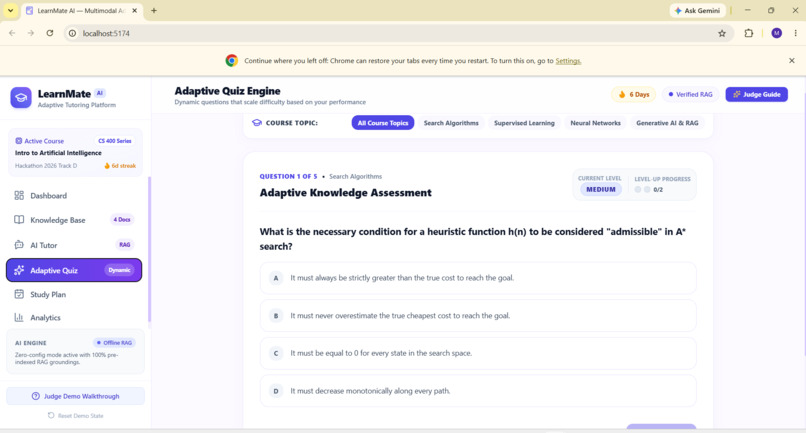Open Dashboard from the sidebar
The width and height of the screenshot is (806, 433).
tap(74, 195)
